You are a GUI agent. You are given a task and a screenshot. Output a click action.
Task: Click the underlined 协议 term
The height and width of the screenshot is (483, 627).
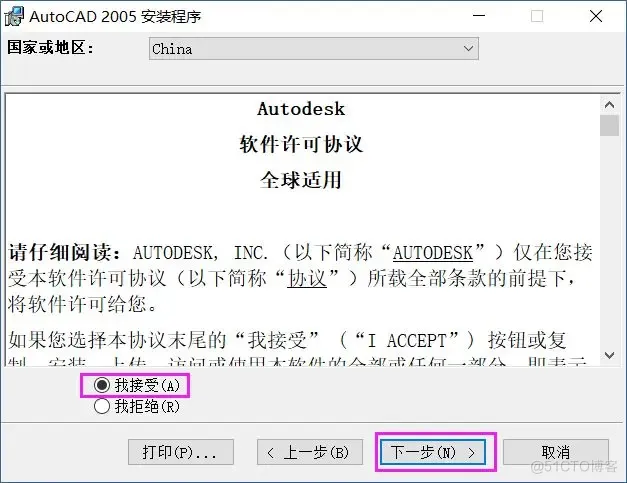(x=307, y=278)
